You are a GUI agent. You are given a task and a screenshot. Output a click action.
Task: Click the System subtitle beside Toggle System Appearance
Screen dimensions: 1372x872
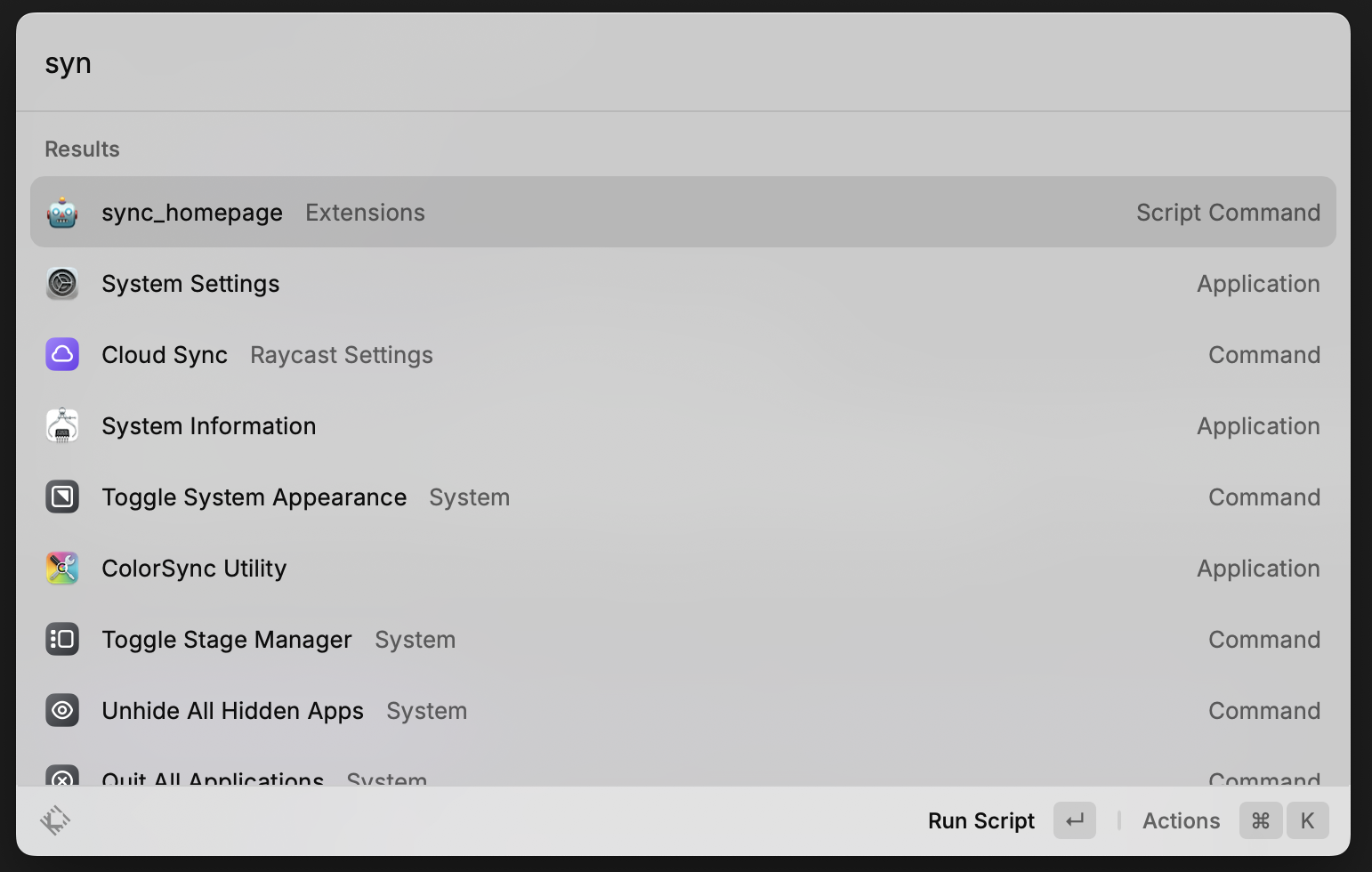pyautogui.click(x=469, y=497)
